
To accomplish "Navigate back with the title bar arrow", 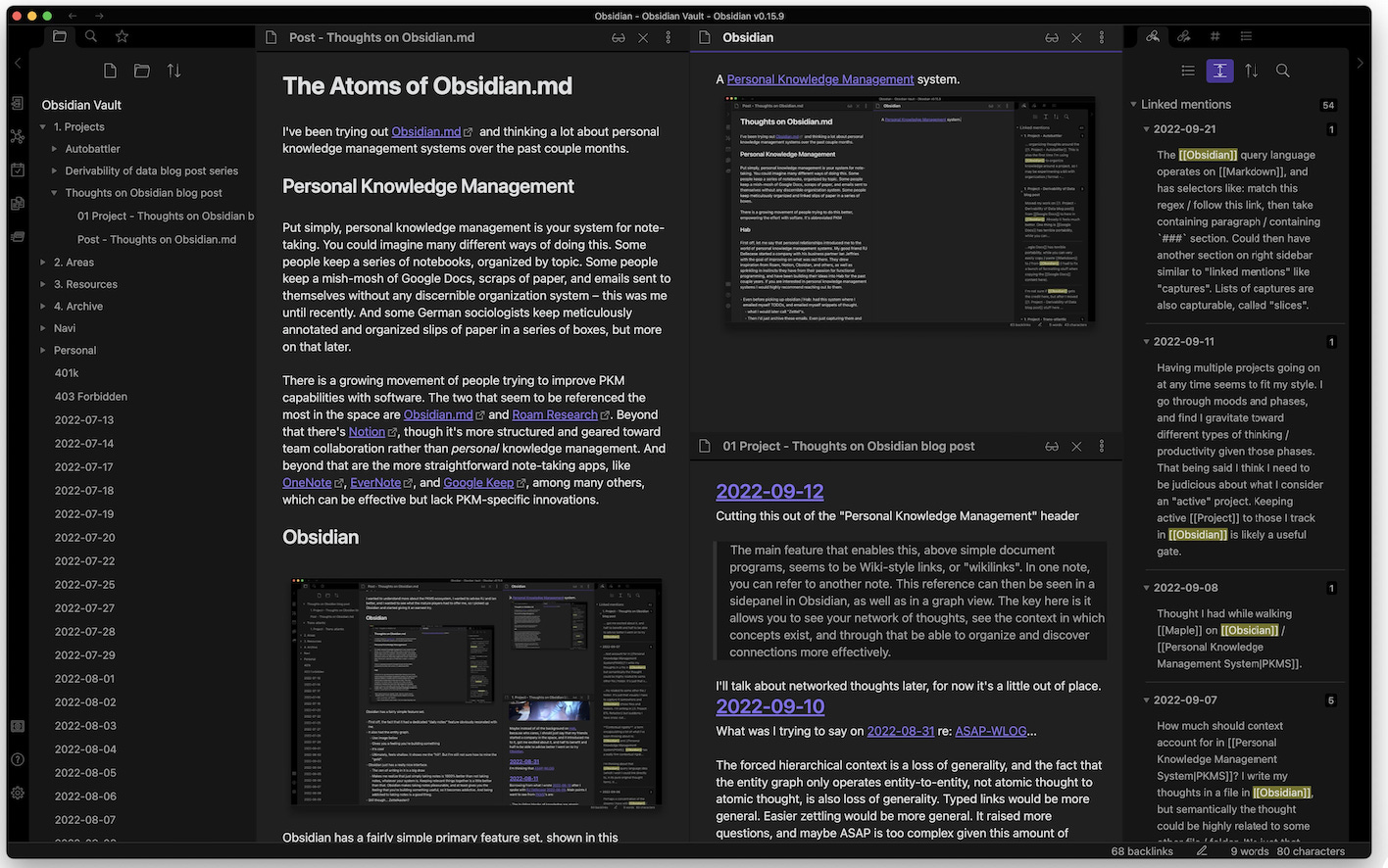I will click(73, 16).
